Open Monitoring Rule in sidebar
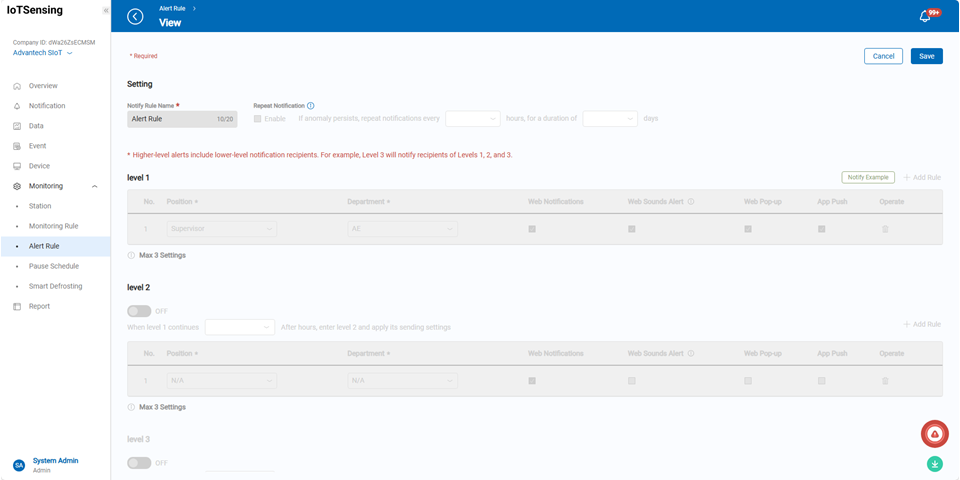 (x=53, y=226)
